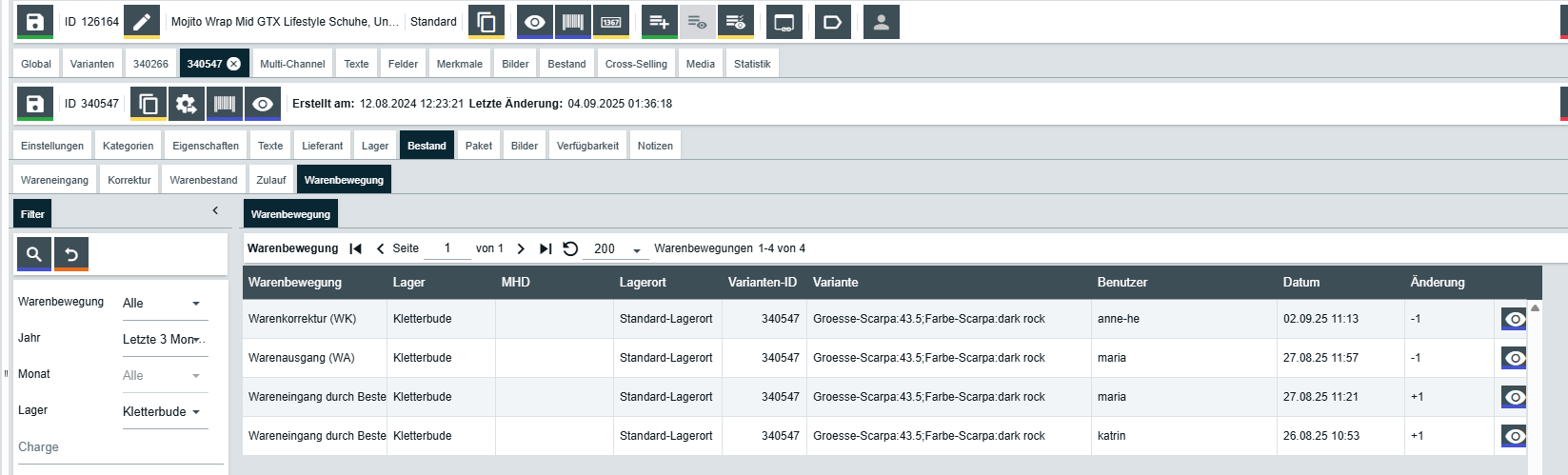Click the barcode icon in variant 340547 toolbar

(225, 104)
